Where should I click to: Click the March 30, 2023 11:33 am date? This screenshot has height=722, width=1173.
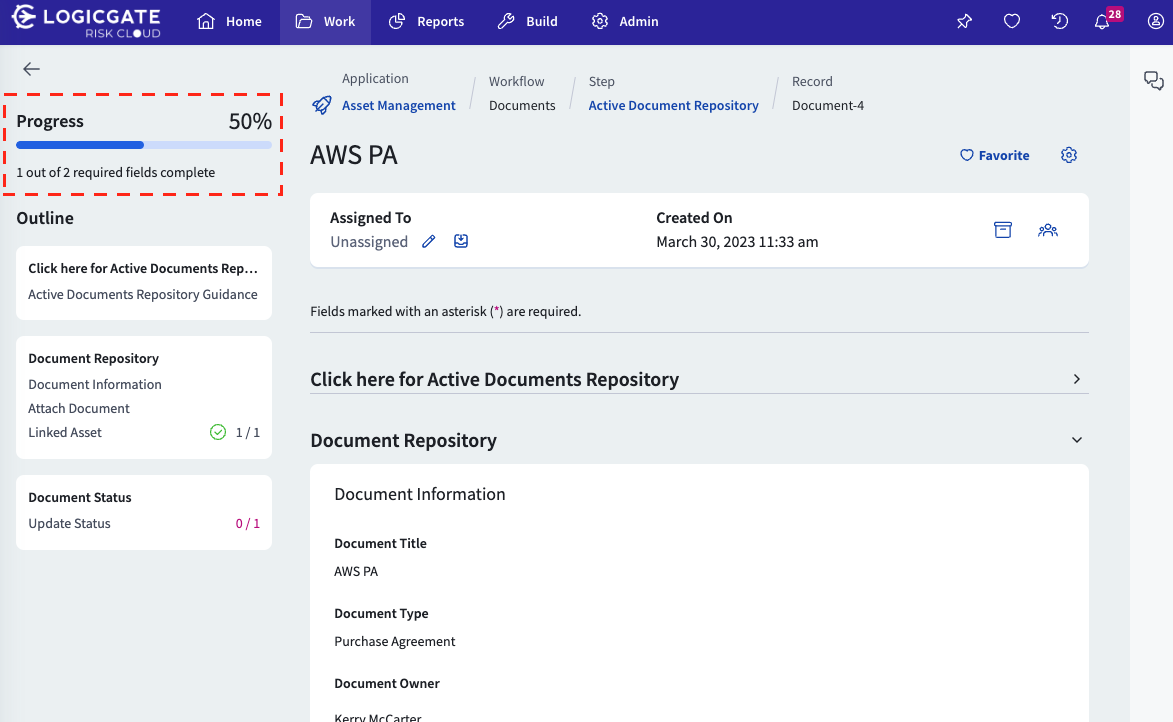737,242
